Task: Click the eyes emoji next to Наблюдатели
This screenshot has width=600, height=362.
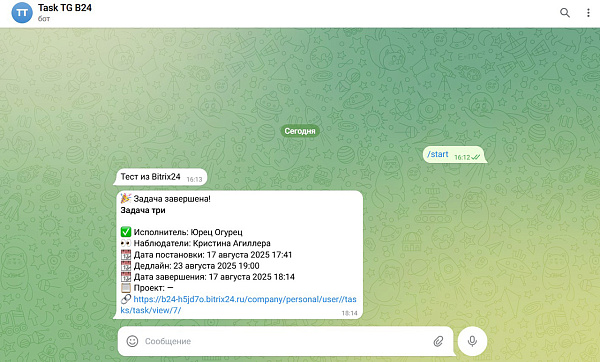Action: (126, 243)
